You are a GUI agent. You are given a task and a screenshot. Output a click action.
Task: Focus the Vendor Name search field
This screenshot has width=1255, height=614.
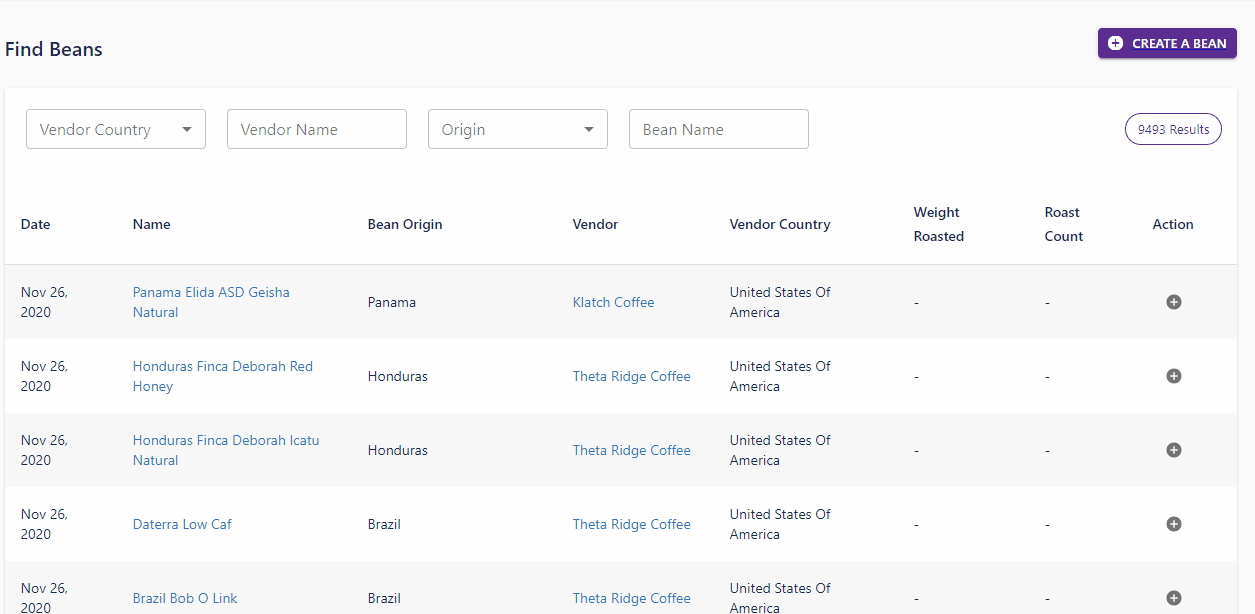pyautogui.click(x=316, y=129)
